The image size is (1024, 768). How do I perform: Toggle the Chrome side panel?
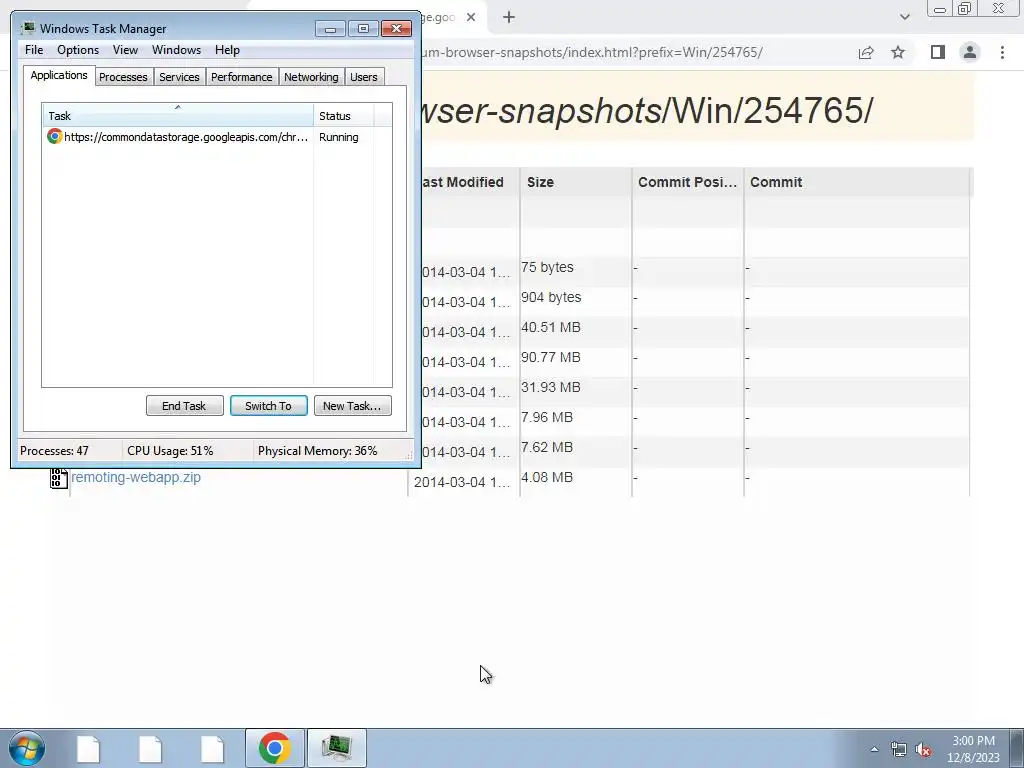pos(938,52)
